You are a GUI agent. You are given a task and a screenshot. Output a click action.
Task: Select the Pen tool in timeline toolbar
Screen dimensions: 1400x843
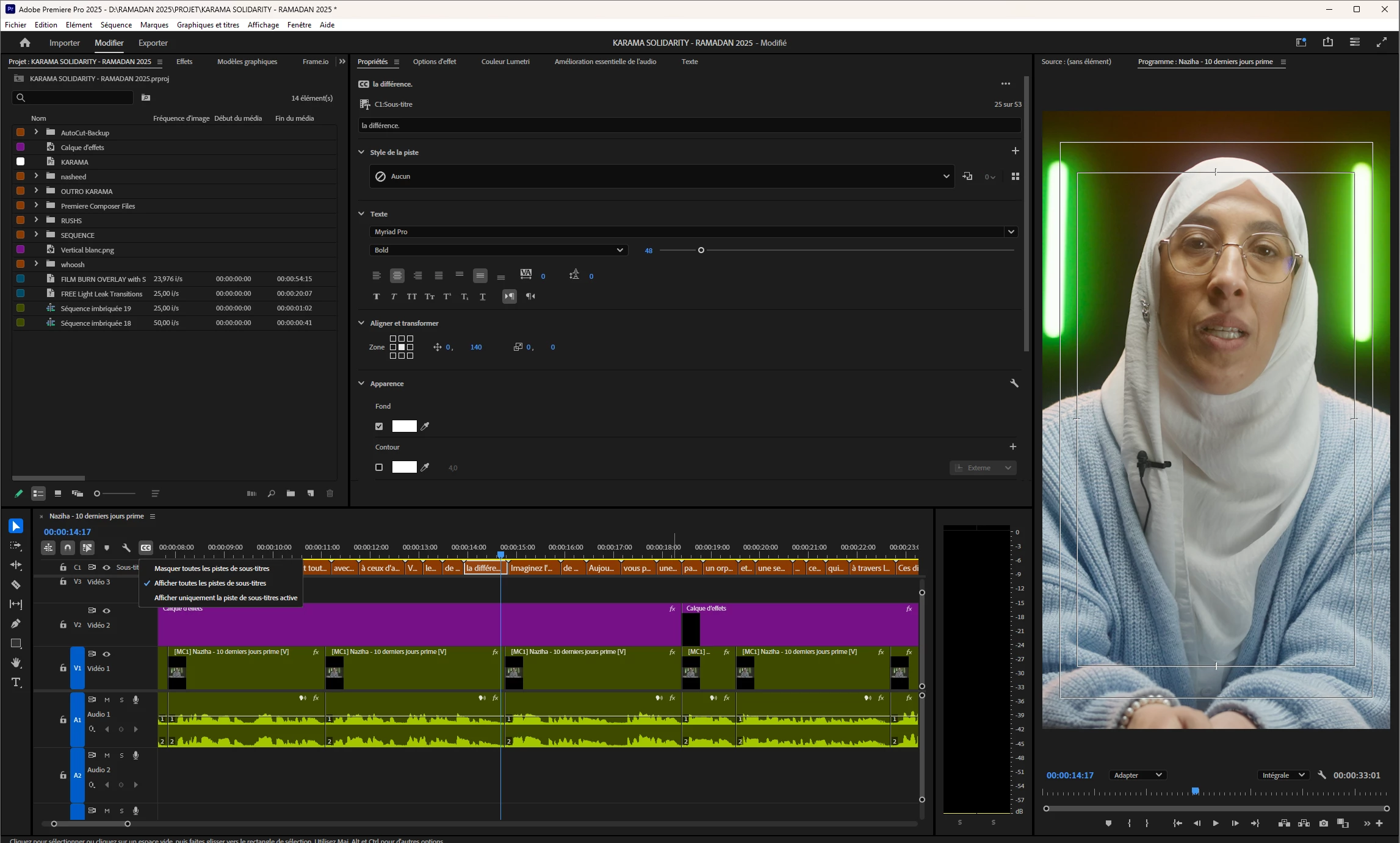pos(16,623)
